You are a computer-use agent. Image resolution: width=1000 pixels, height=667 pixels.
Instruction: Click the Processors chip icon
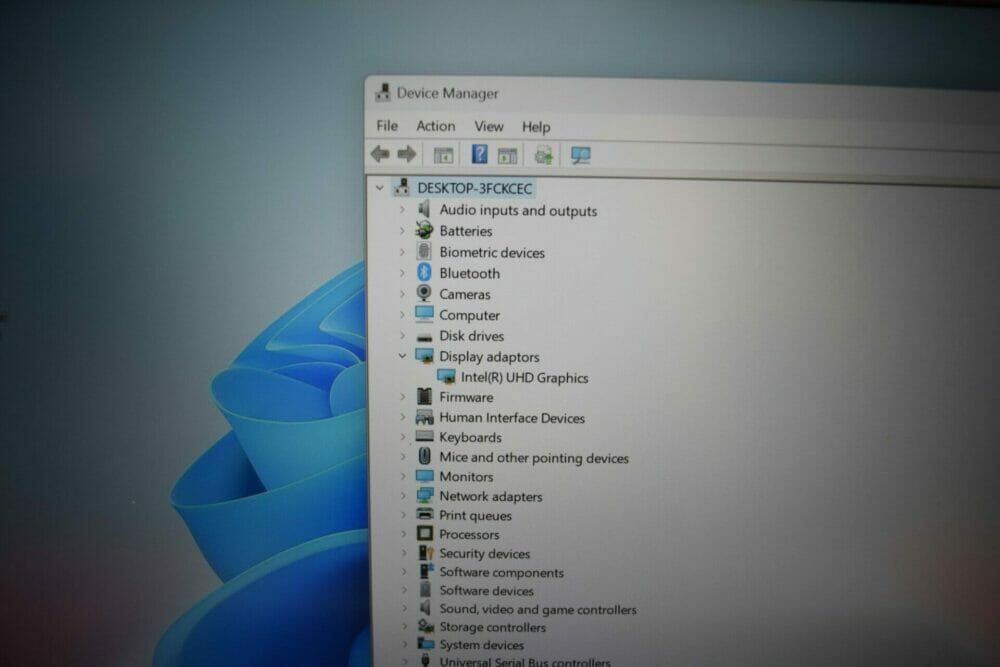425,533
